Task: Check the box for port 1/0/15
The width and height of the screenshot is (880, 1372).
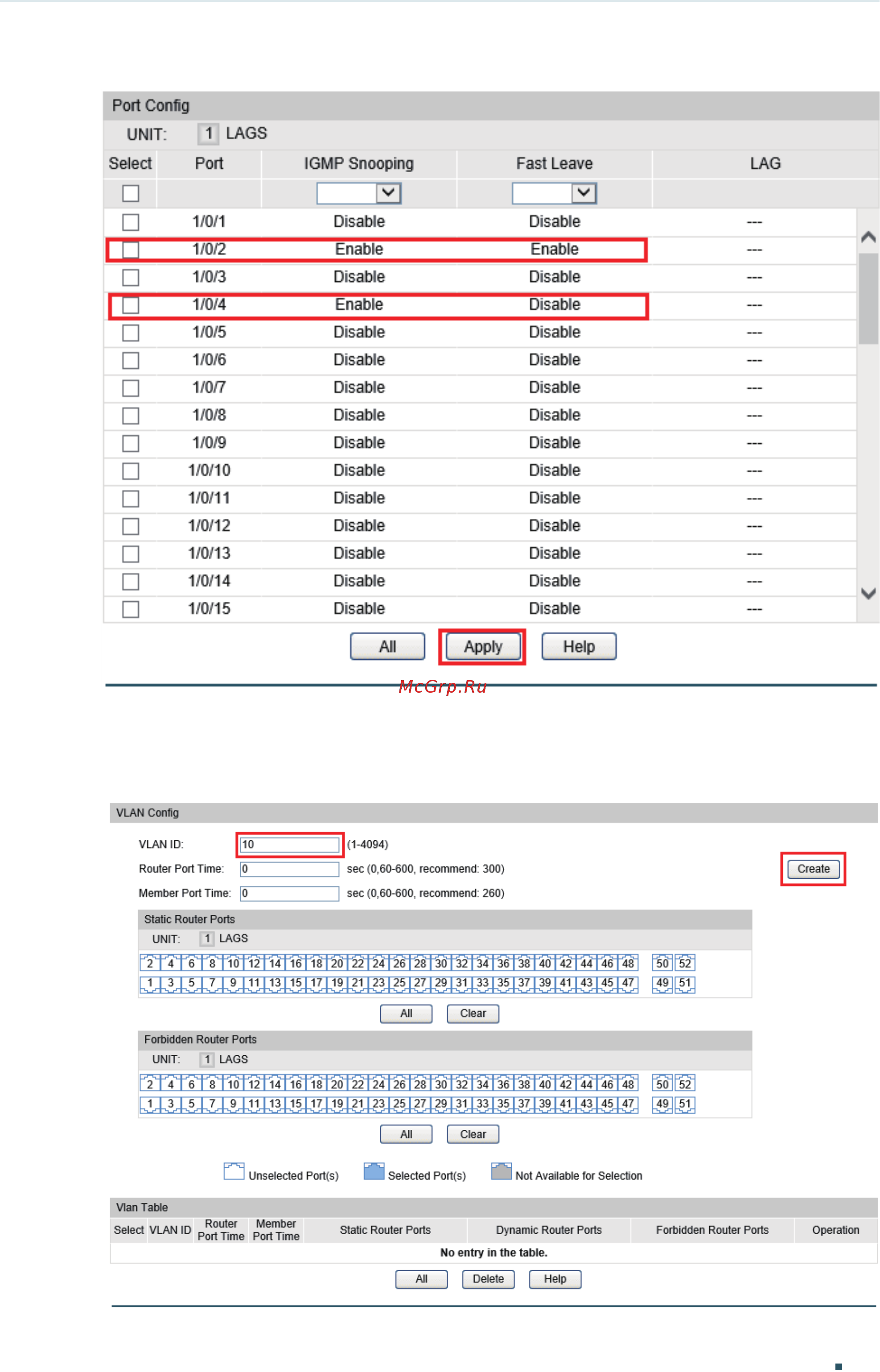Action: point(131,609)
